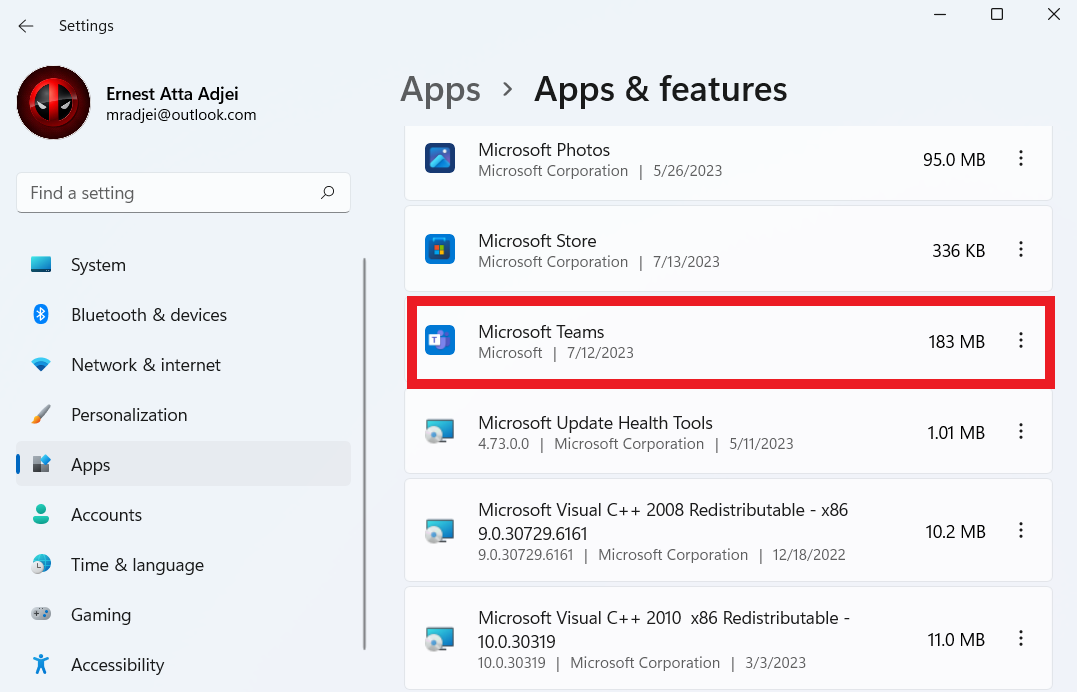The image size is (1077, 692).
Task: Click the mradjei@outlook.com email address
Action: [181, 115]
